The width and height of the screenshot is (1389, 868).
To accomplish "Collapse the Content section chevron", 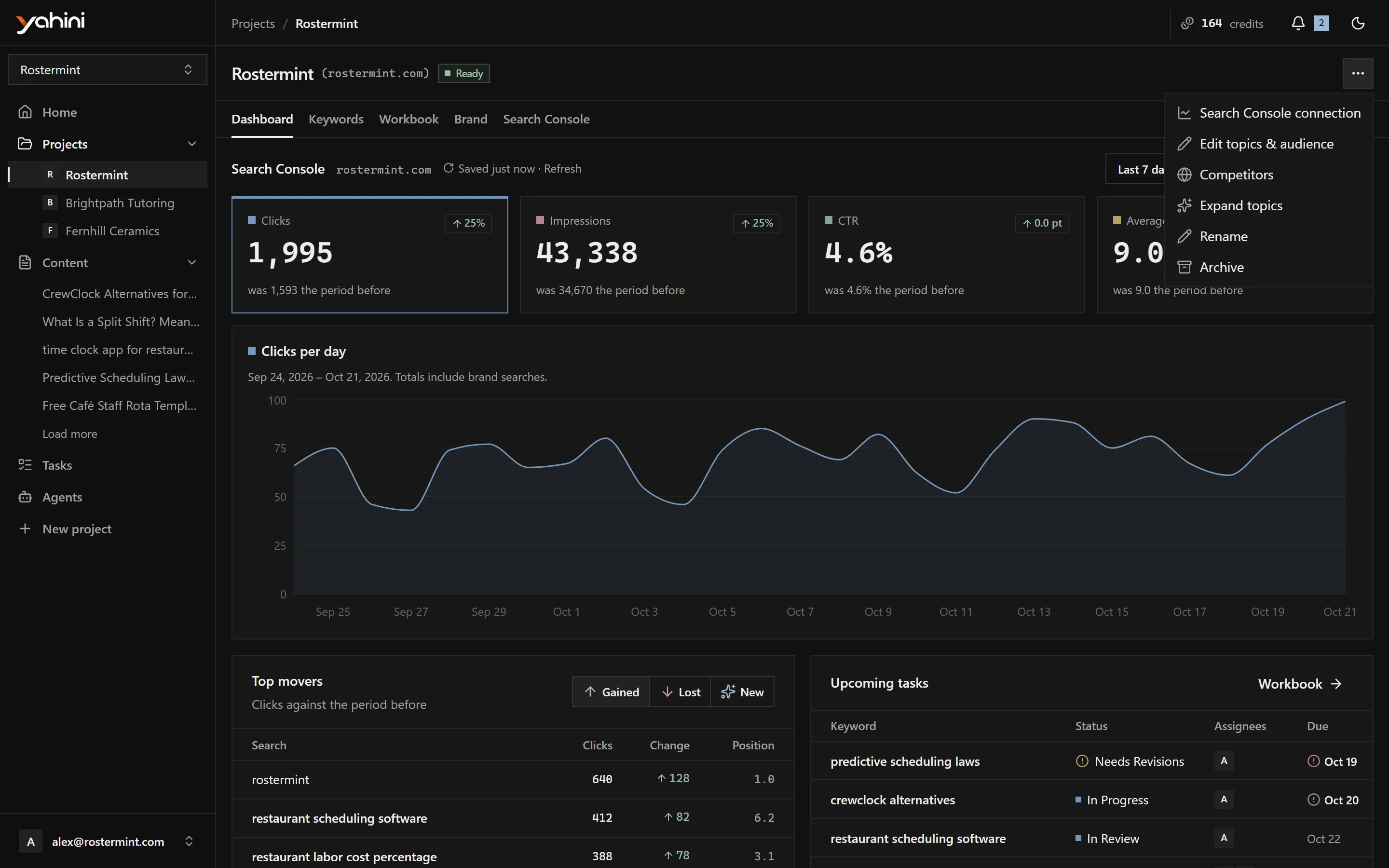I will click(191, 262).
